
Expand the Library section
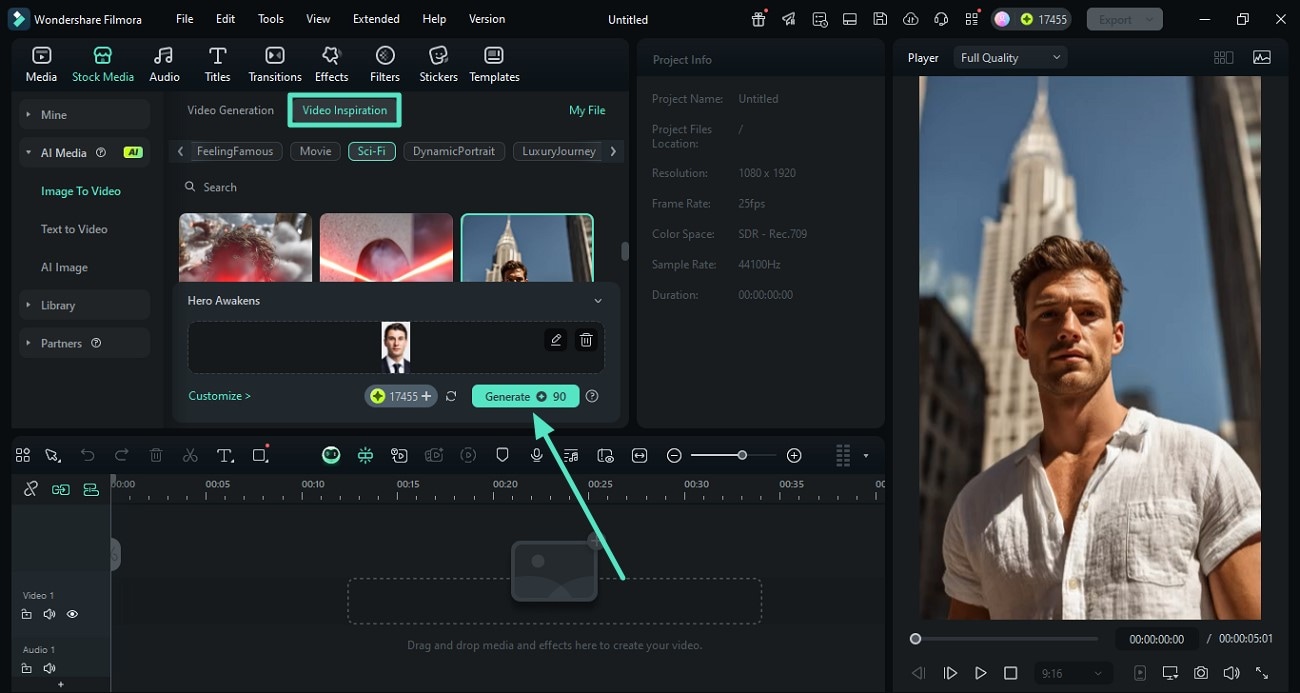85,305
